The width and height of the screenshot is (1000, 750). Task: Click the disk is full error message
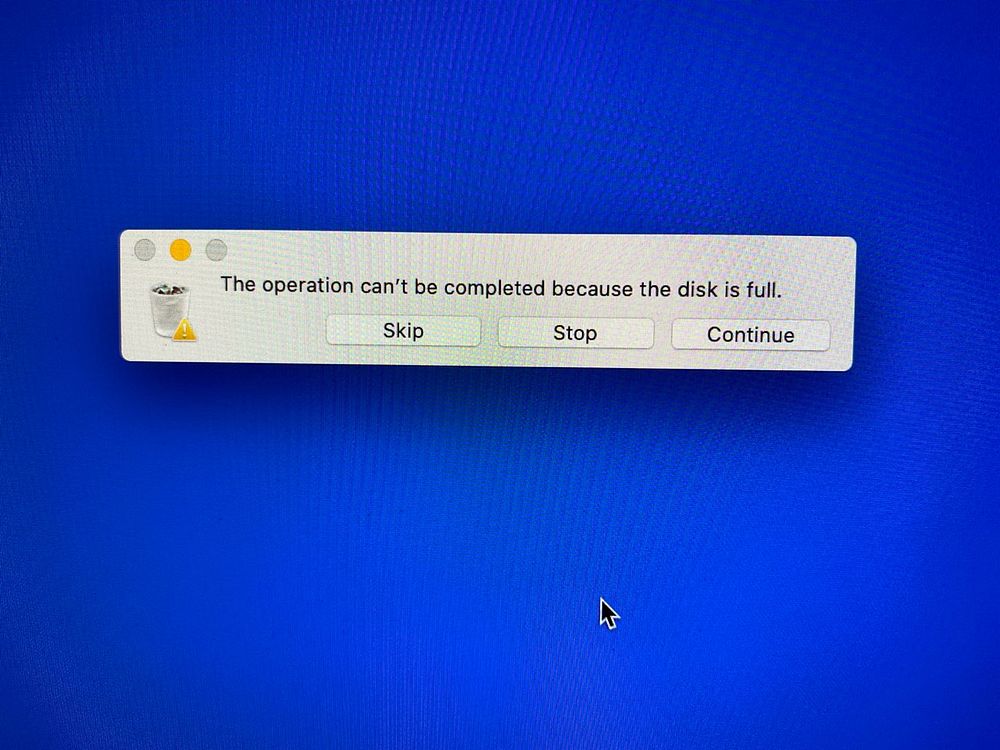[501, 288]
